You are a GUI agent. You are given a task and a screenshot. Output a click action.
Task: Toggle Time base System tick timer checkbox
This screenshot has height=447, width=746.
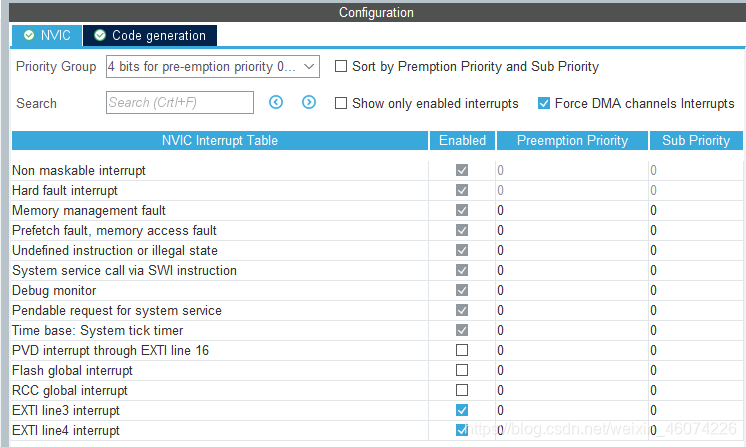coord(462,330)
